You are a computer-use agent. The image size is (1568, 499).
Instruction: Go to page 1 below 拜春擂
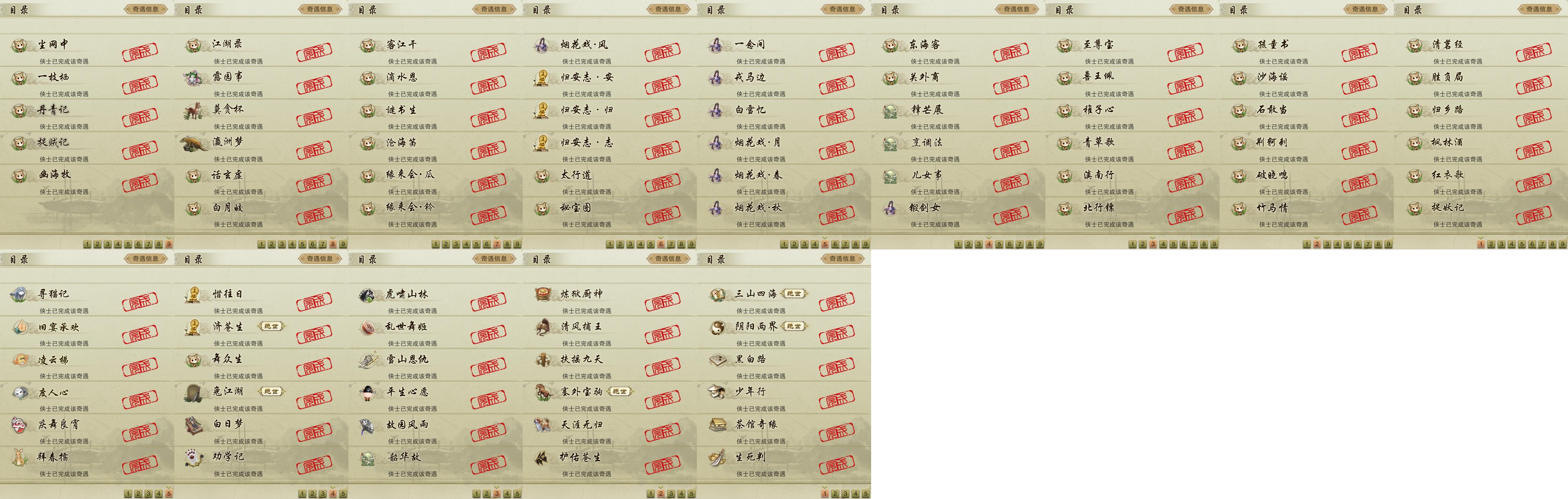(129, 494)
